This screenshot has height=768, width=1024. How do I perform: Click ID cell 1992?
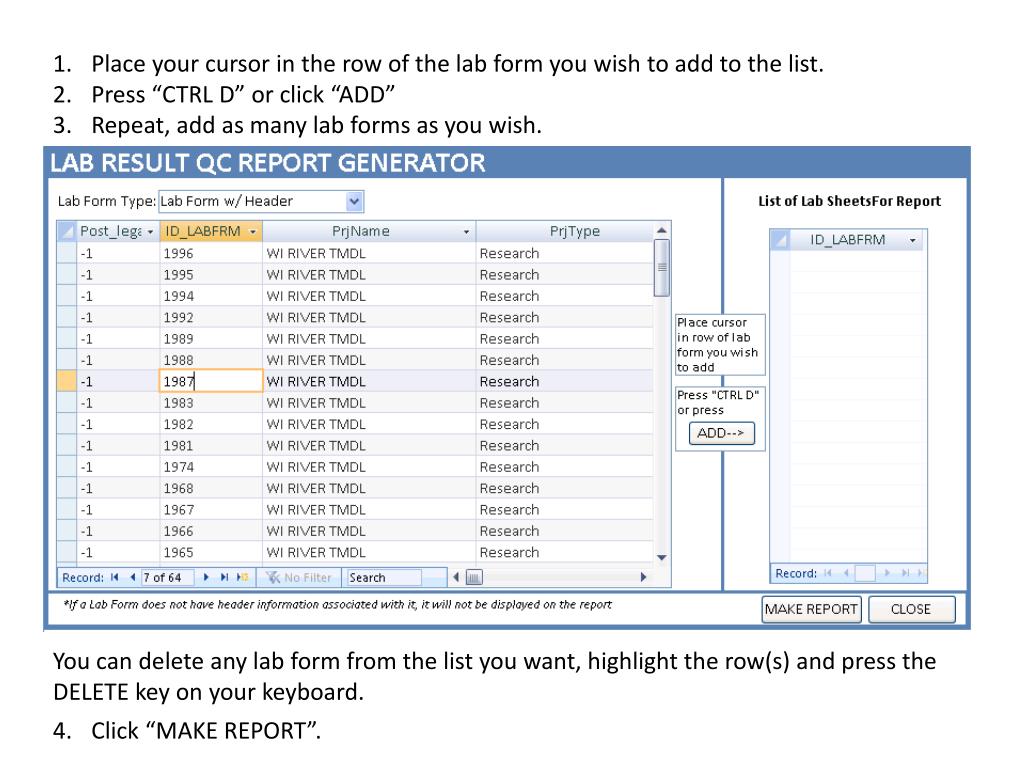click(210, 317)
